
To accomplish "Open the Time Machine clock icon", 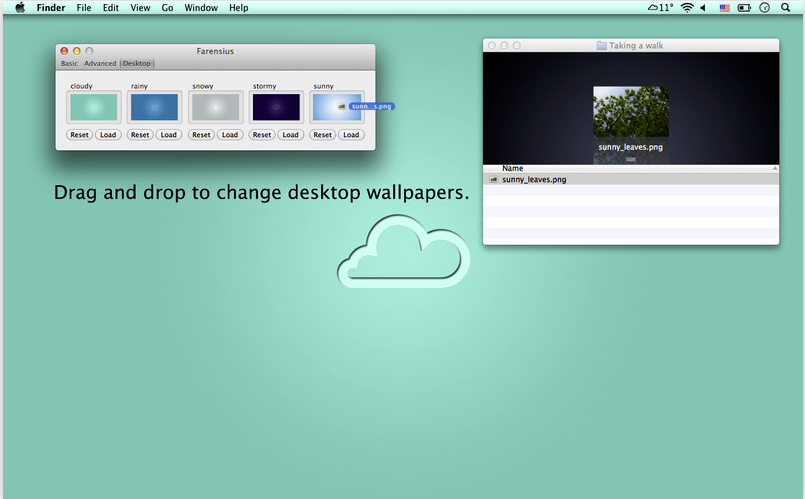I will point(764,7).
